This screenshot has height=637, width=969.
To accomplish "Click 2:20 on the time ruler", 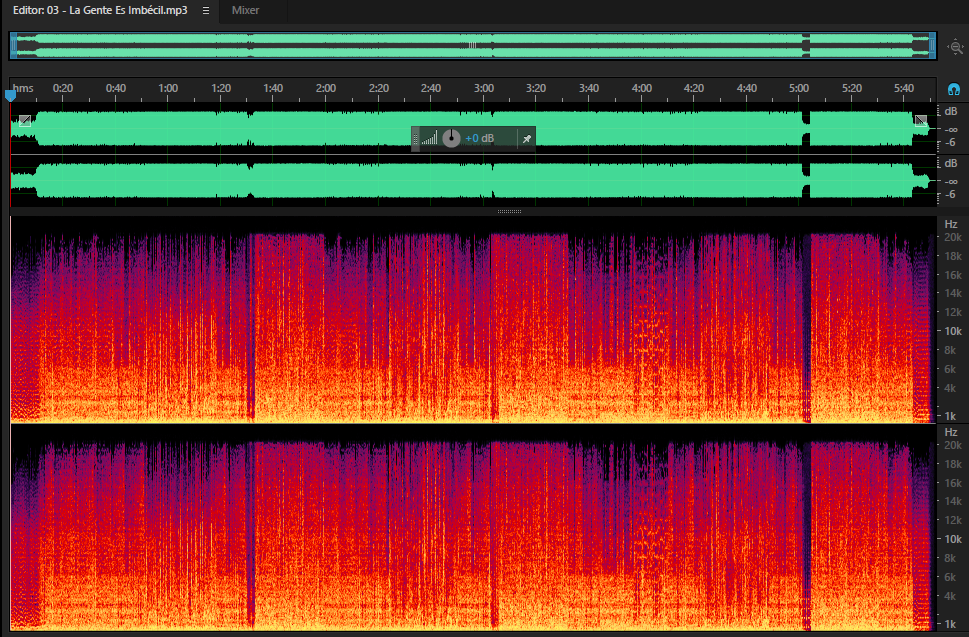I will tap(378, 88).
